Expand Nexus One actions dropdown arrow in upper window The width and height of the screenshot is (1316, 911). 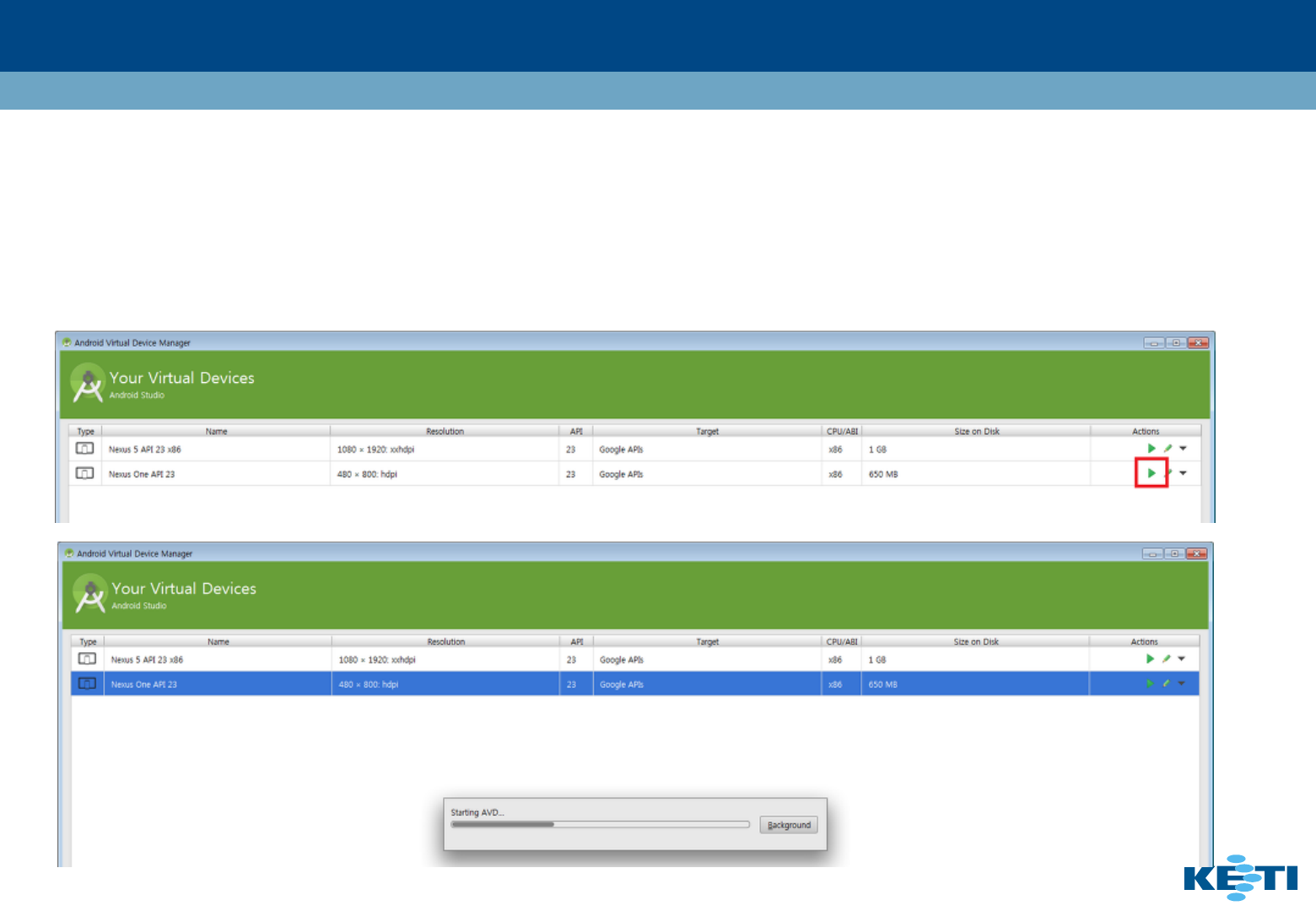pyautogui.click(x=1183, y=473)
